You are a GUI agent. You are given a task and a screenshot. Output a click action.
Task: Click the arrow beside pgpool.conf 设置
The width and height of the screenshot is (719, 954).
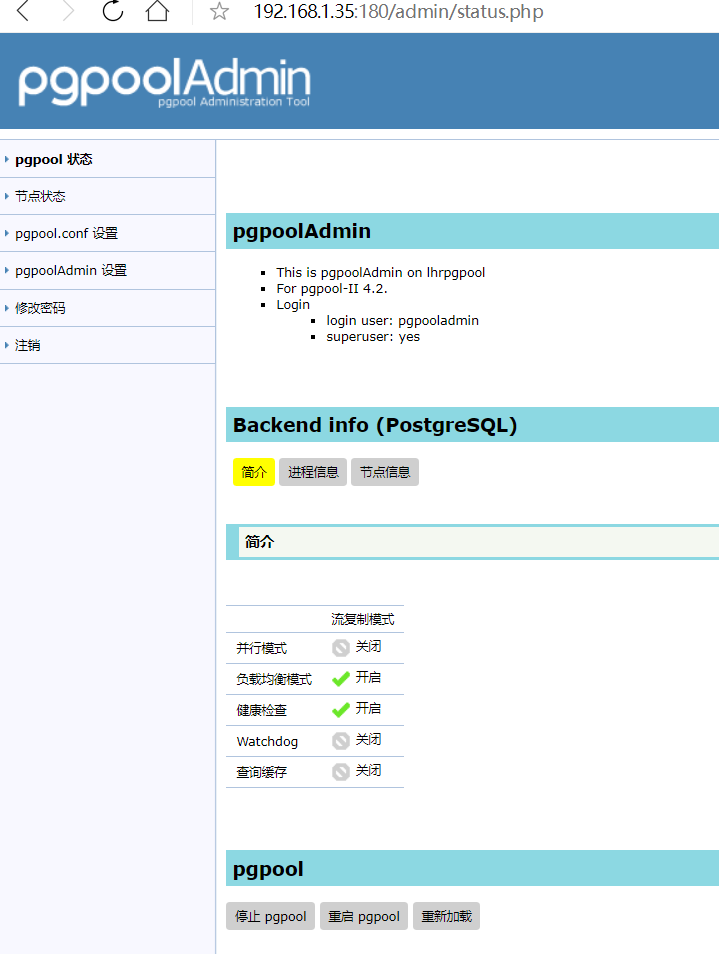coord(7,233)
